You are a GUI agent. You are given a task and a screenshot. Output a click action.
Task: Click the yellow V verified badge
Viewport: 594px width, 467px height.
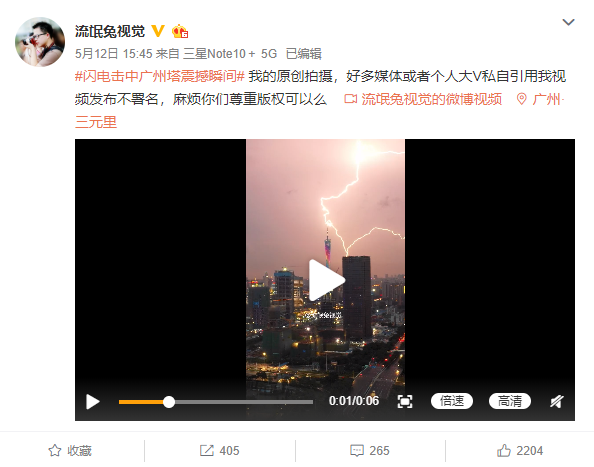coord(158,31)
